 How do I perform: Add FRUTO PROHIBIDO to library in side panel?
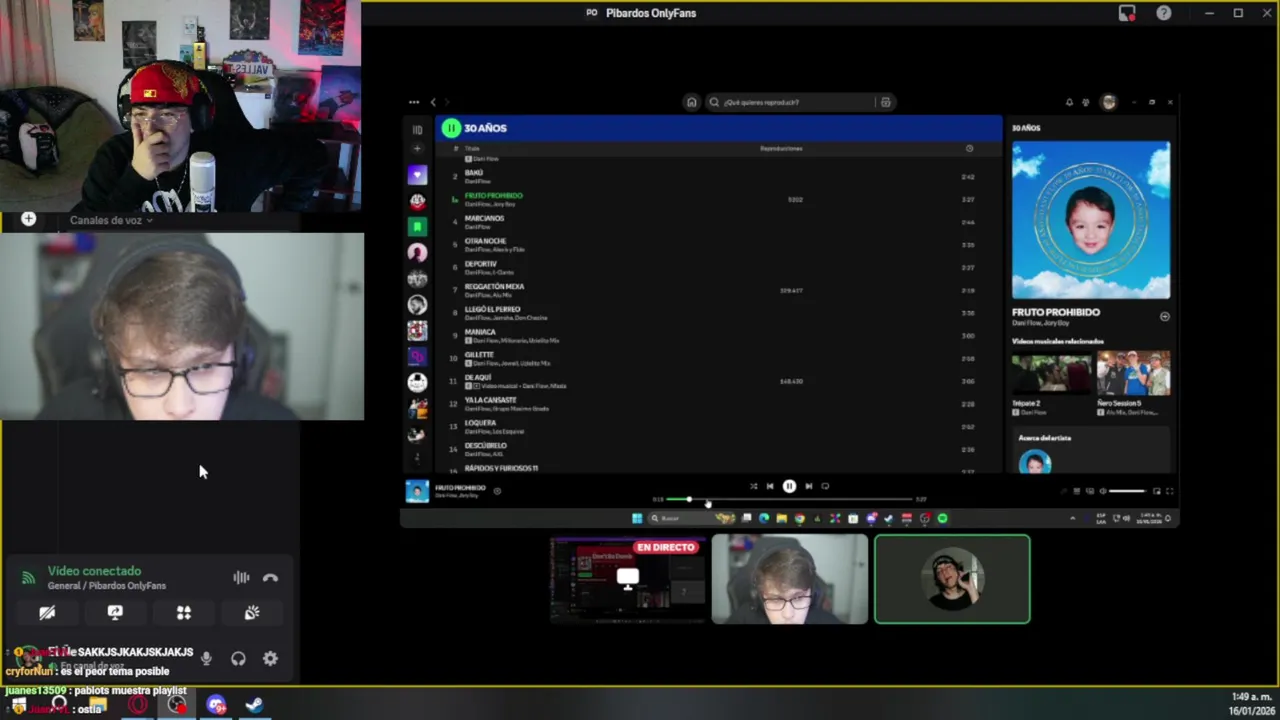pyautogui.click(x=1164, y=316)
